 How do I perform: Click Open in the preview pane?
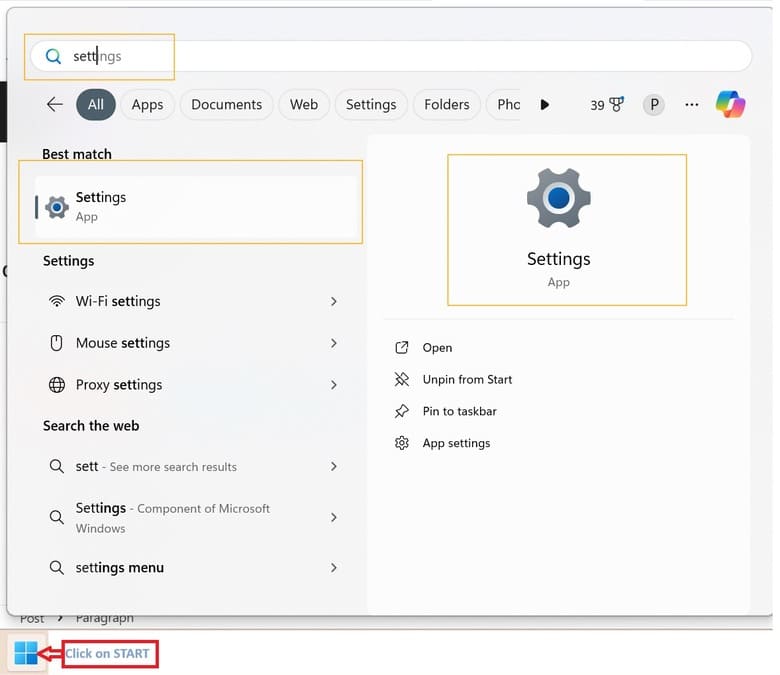pyautogui.click(x=437, y=348)
